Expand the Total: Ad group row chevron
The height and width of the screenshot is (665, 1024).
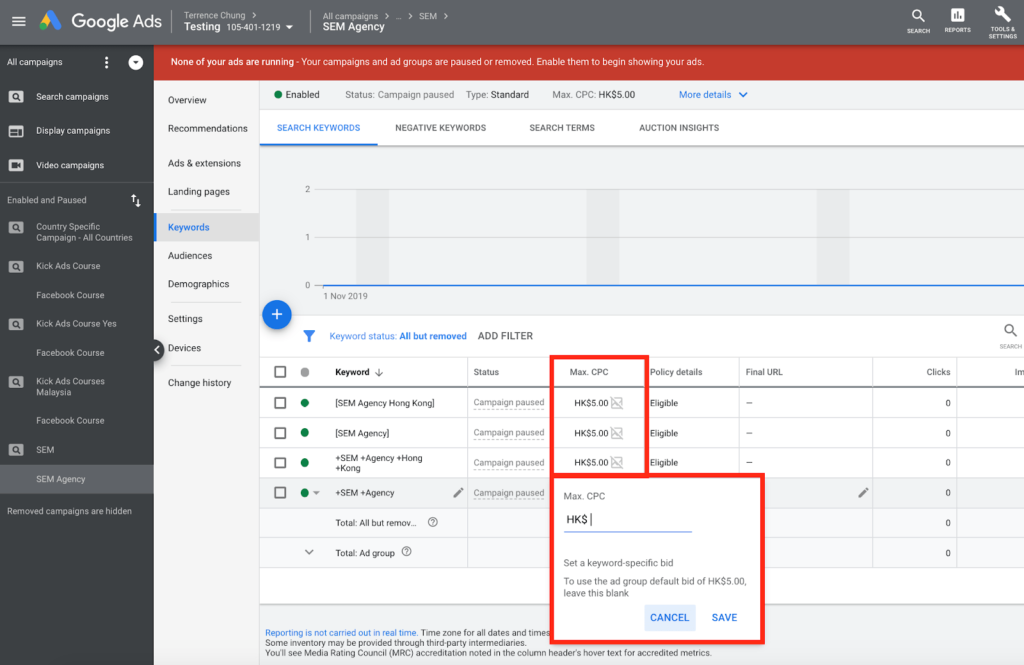click(309, 552)
